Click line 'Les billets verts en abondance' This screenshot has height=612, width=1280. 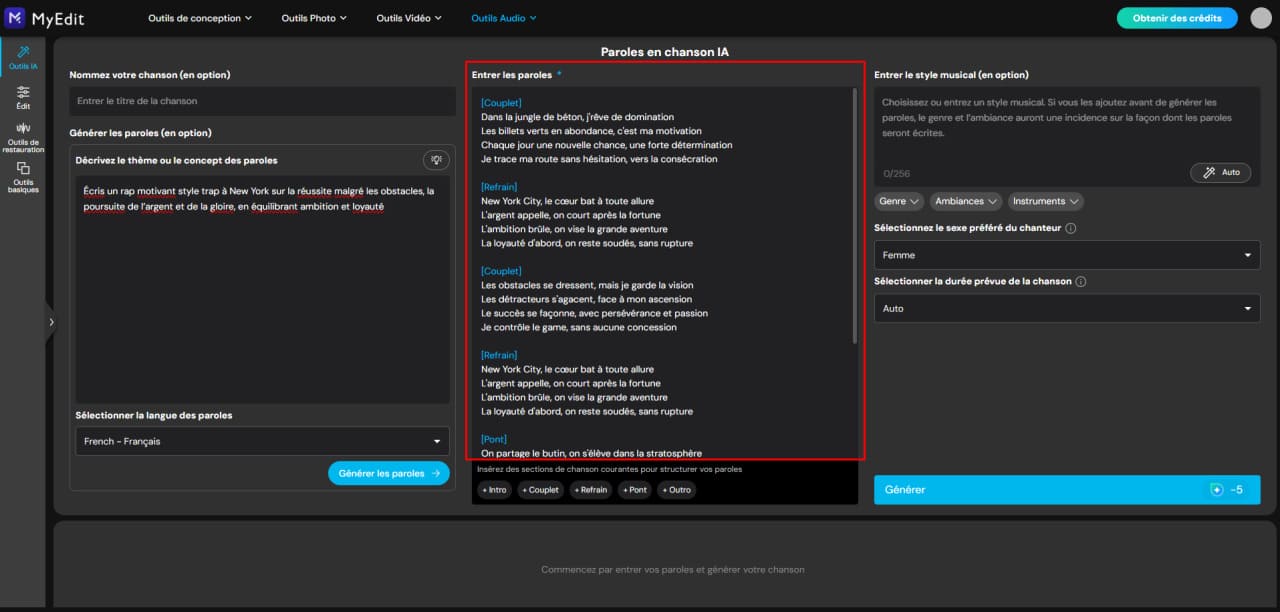point(591,131)
